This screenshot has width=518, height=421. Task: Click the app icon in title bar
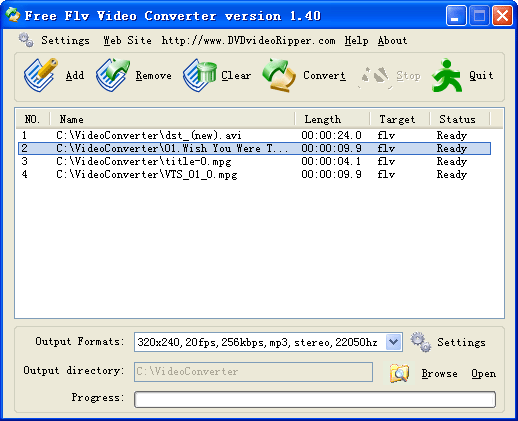click(13, 15)
